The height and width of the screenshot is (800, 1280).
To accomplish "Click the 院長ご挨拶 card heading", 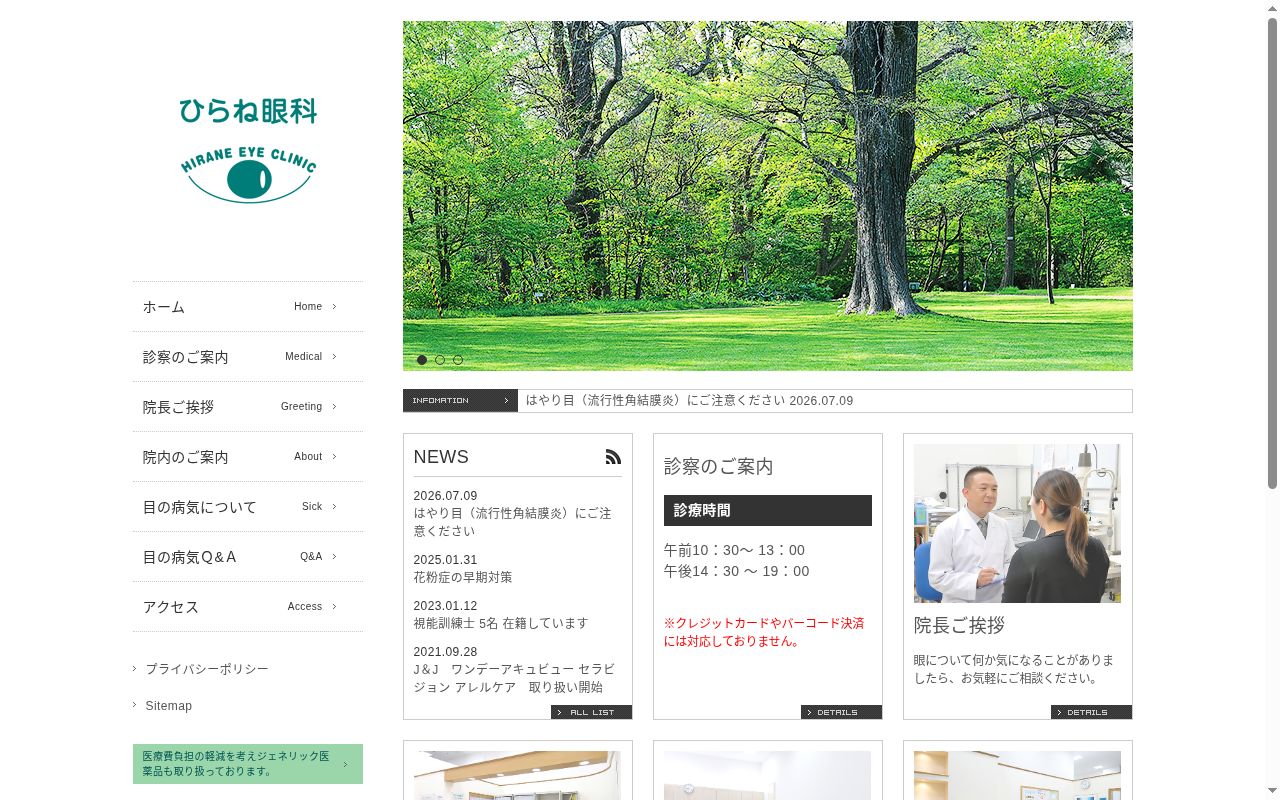I will coord(959,625).
